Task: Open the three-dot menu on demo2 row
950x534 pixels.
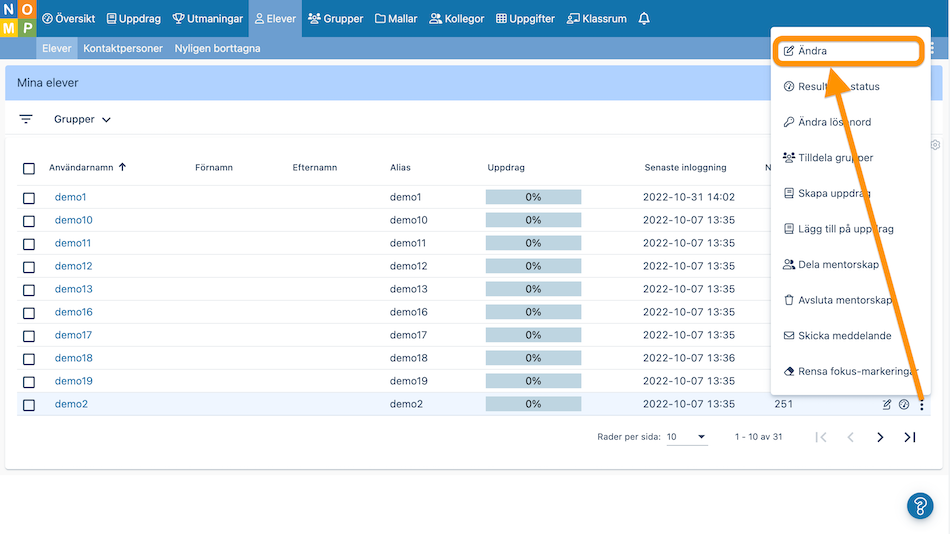Action: click(922, 405)
